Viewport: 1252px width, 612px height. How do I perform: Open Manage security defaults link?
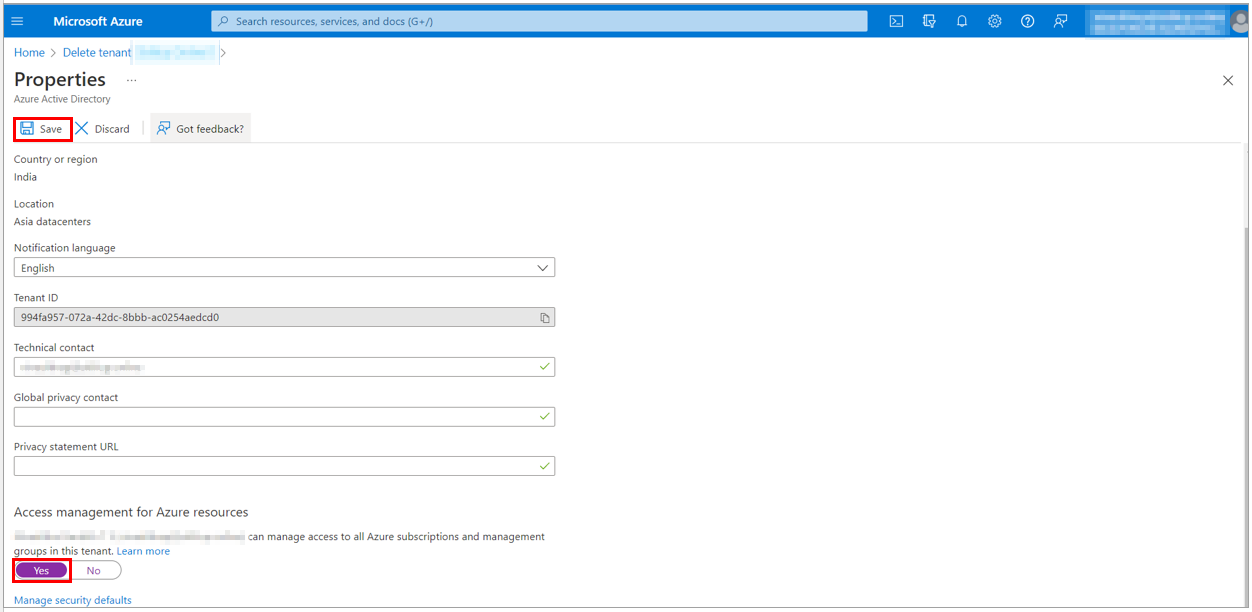(x=73, y=600)
